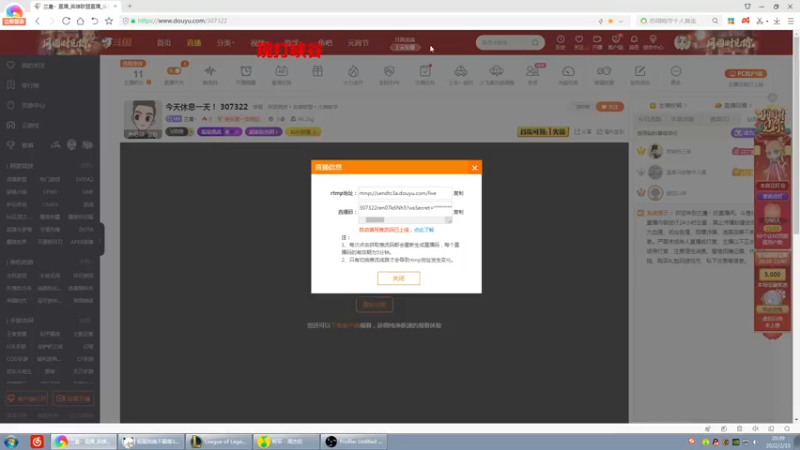
Task: Open the DOTA2 category in left sidebar
Action: click(84, 180)
